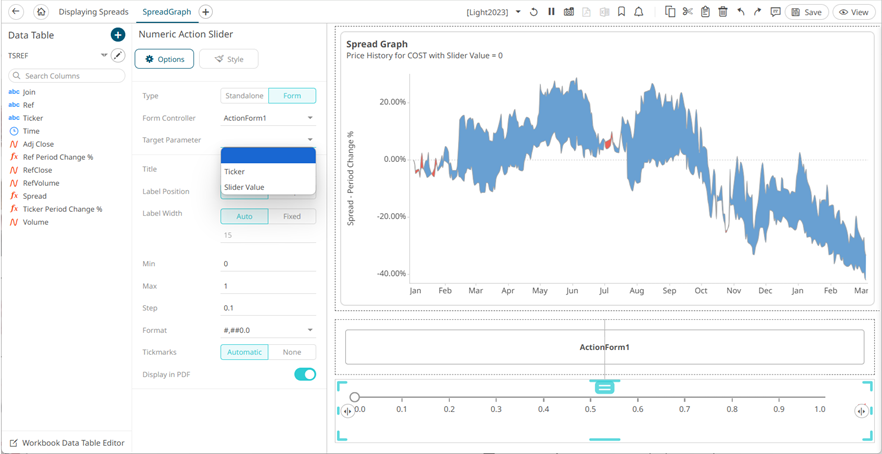Pause data refresh with the pause icon

551,12
